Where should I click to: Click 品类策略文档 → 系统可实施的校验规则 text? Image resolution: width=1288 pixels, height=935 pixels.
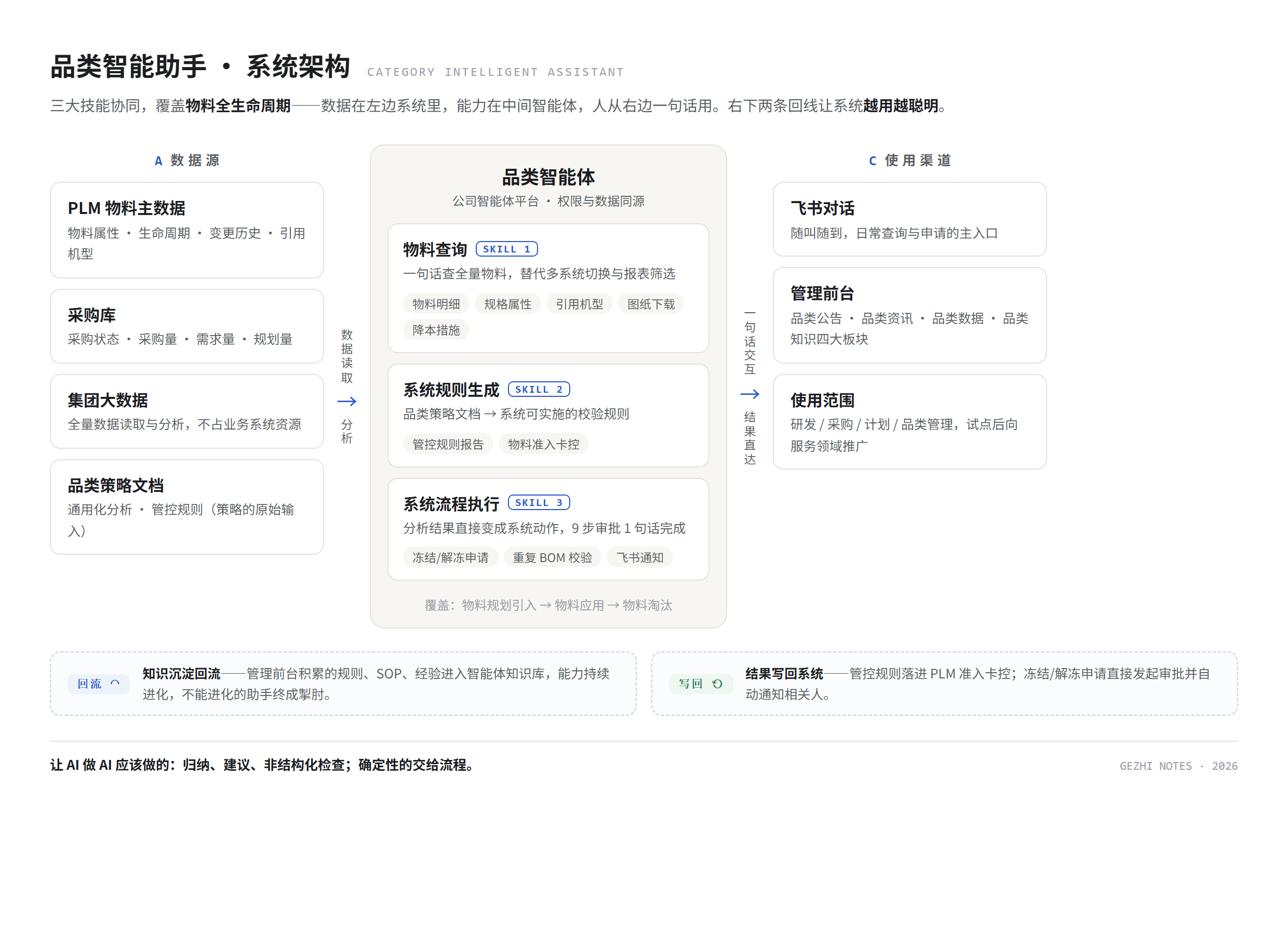click(x=516, y=413)
